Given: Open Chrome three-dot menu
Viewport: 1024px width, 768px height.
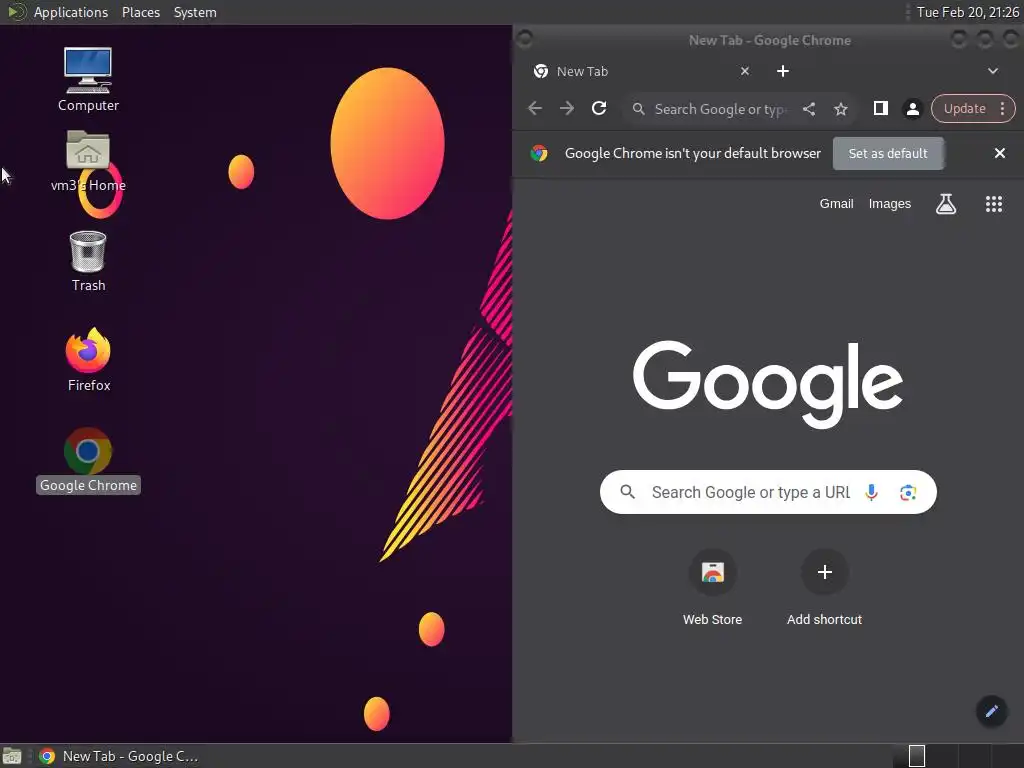Looking at the screenshot, I should click(1002, 108).
